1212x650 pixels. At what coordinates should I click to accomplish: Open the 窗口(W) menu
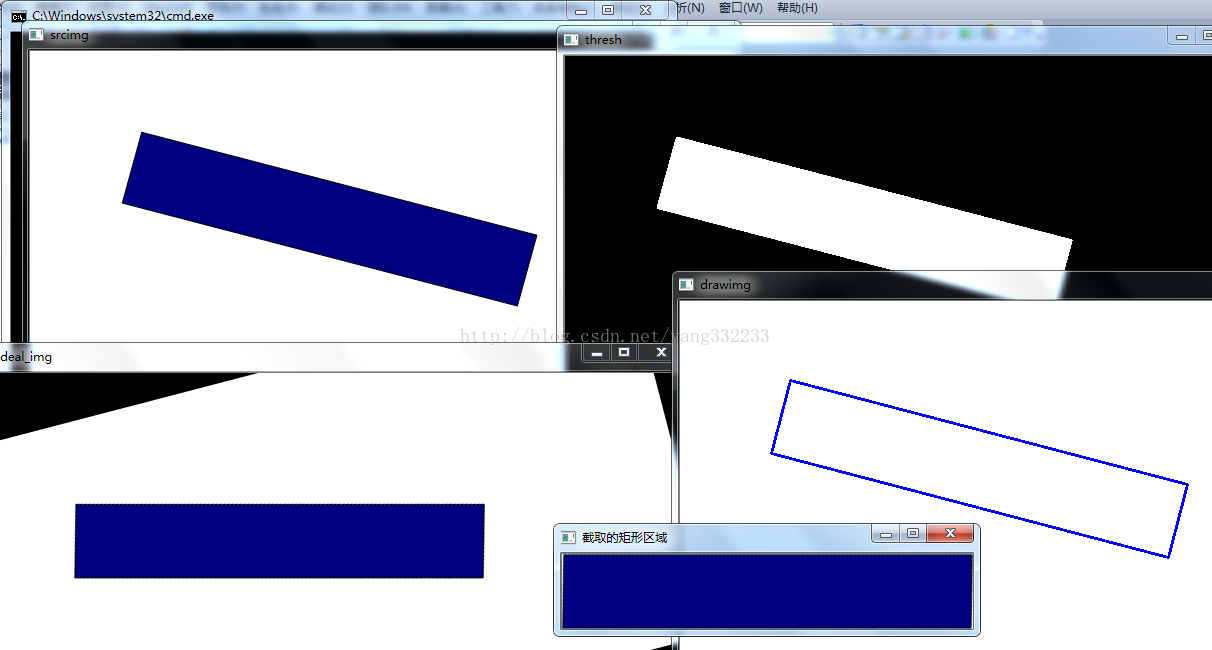click(740, 8)
